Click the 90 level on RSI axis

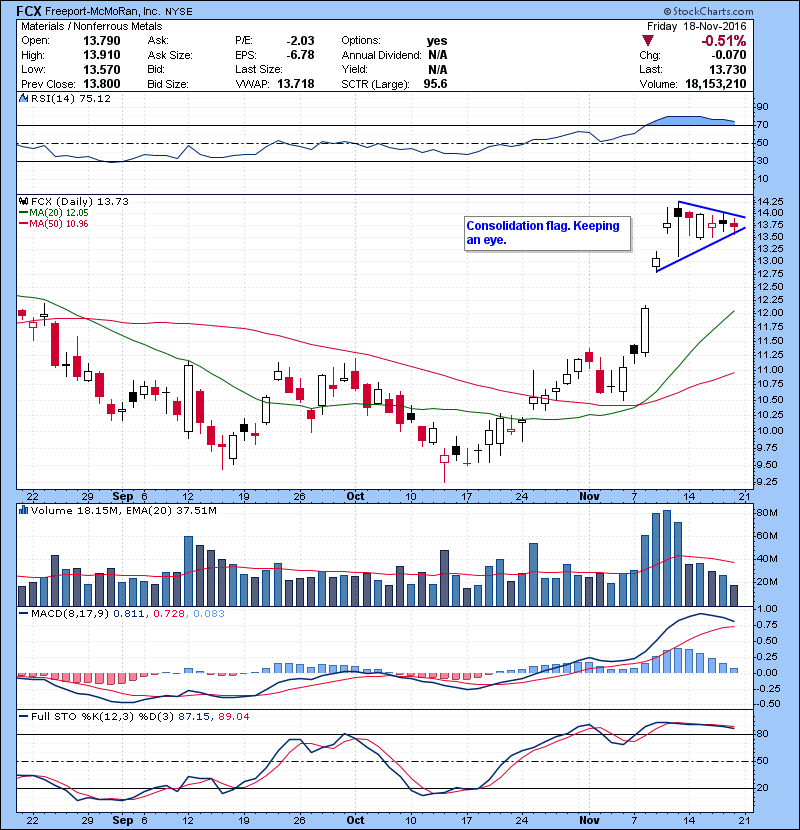pyautogui.click(x=762, y=107)
